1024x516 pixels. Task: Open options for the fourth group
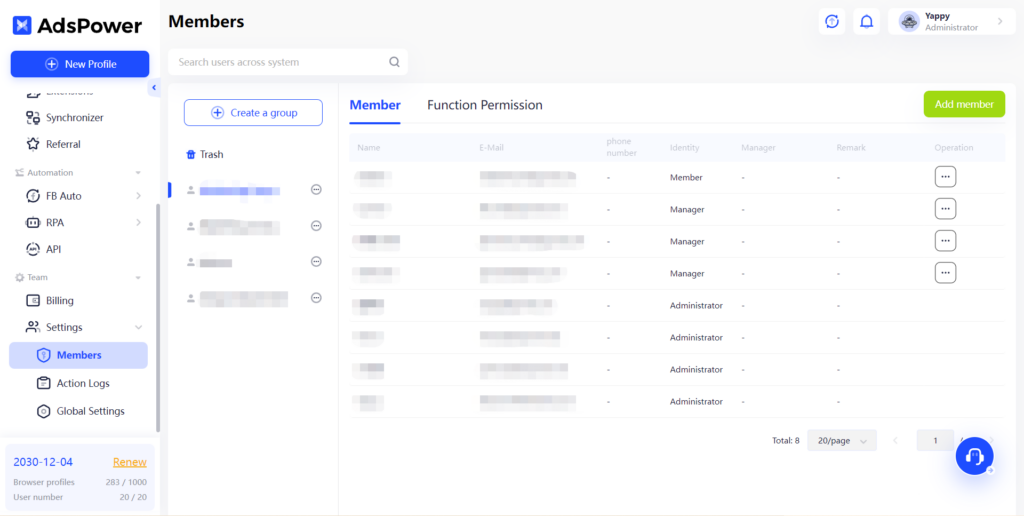tap(316, 298)
